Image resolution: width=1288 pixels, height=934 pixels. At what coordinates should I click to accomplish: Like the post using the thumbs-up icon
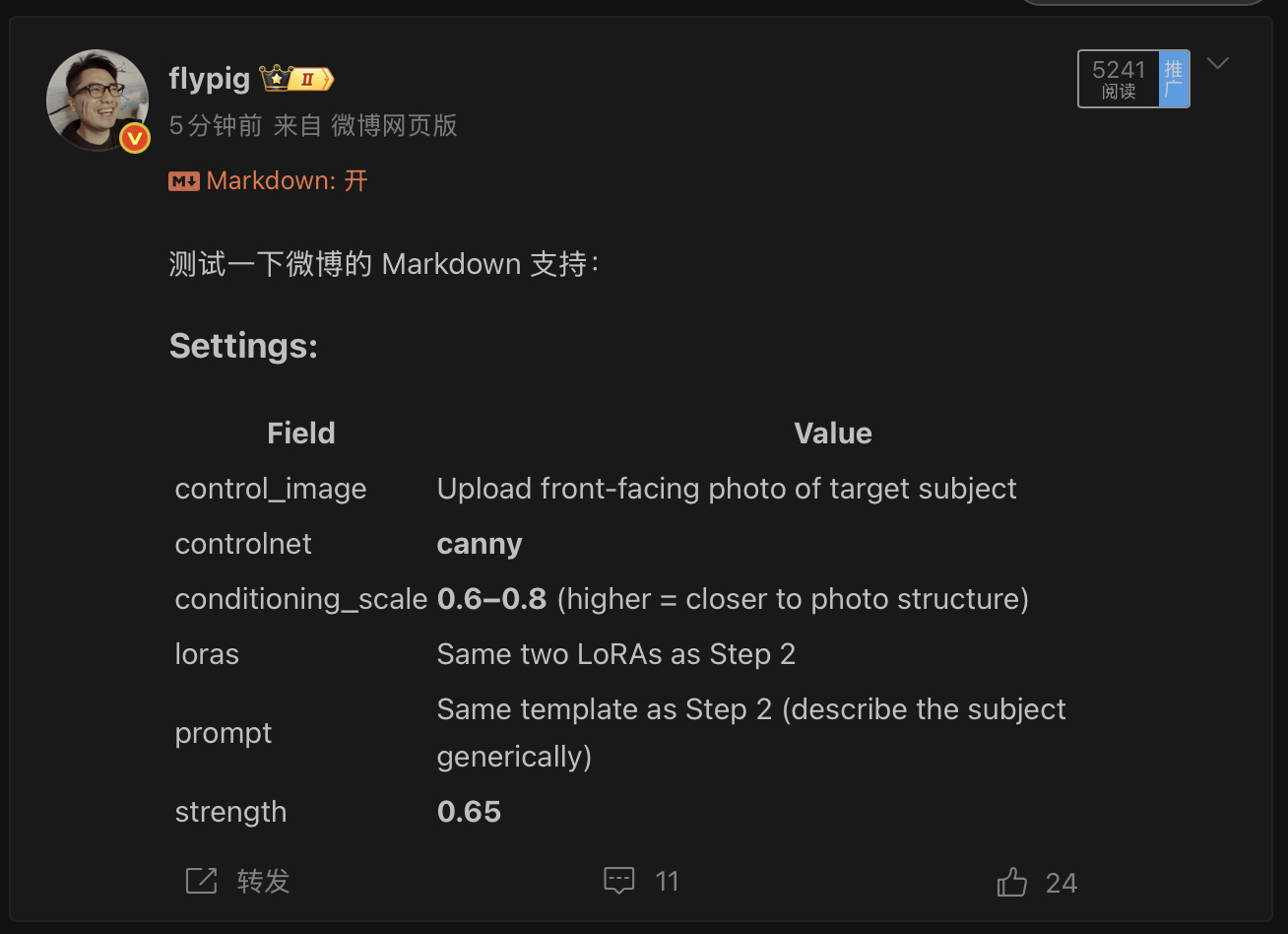click(x=1011, y=881)
